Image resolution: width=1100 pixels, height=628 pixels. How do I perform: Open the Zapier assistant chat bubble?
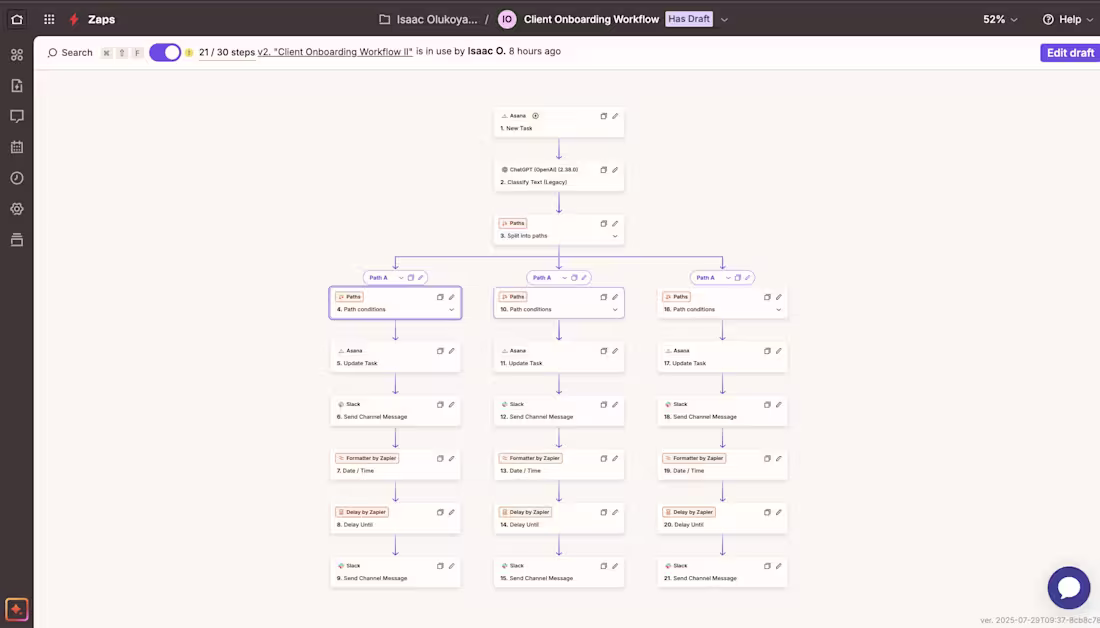(1068, 588)
